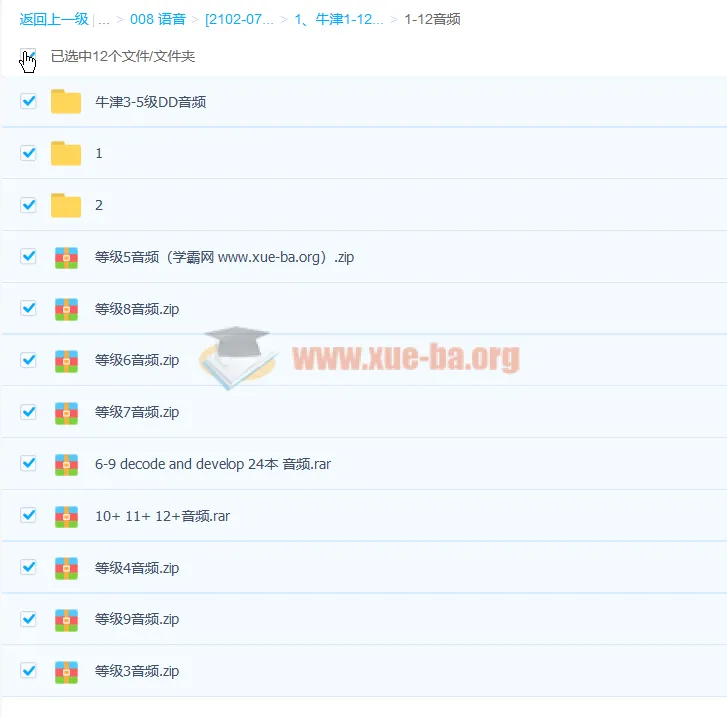Open the 牛津3-5级DD音频 folder icon
The height and width of the screenshot is (717, 727).
[x=66, y=101]
